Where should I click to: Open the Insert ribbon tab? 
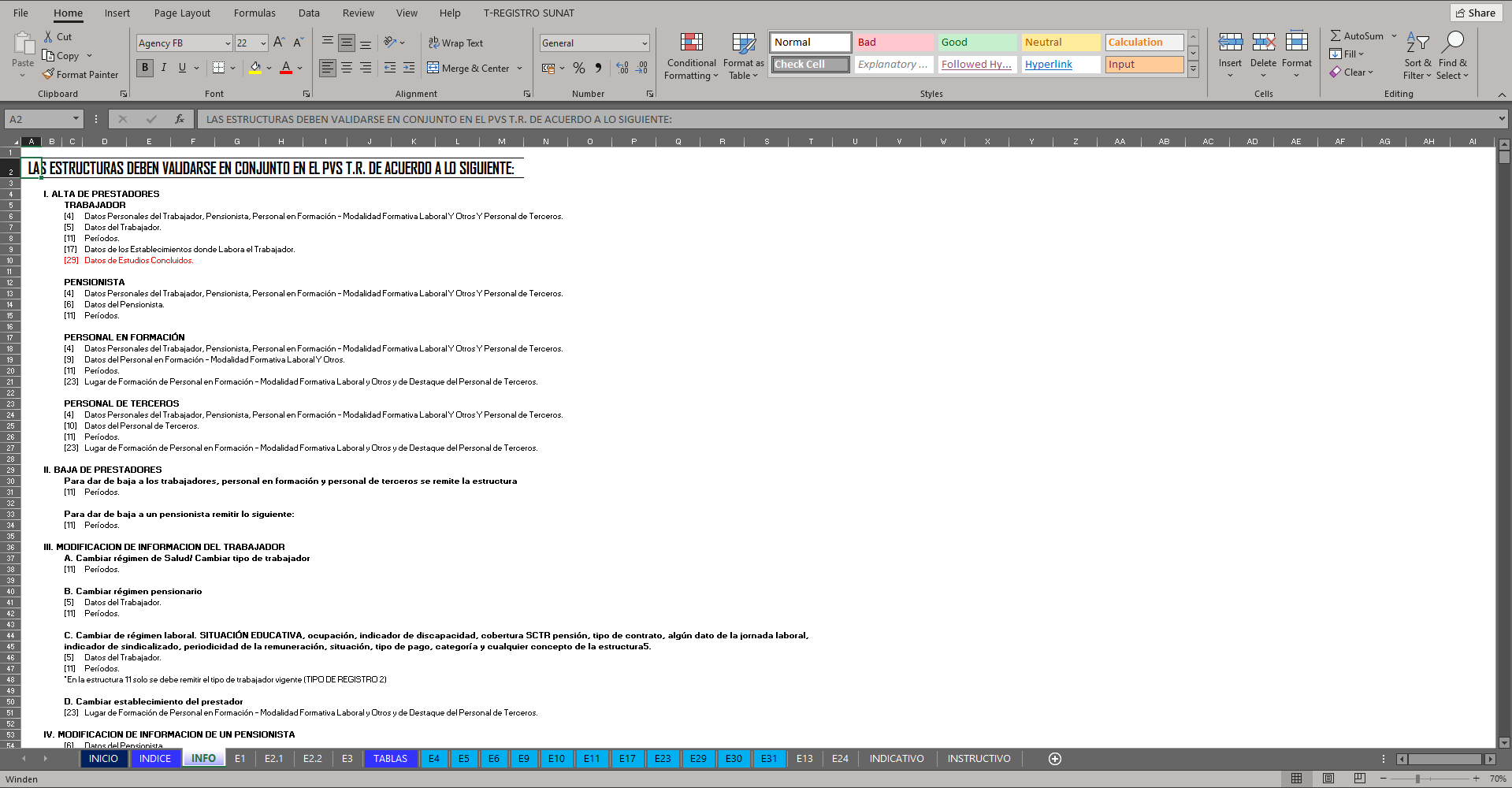point(117,13)
